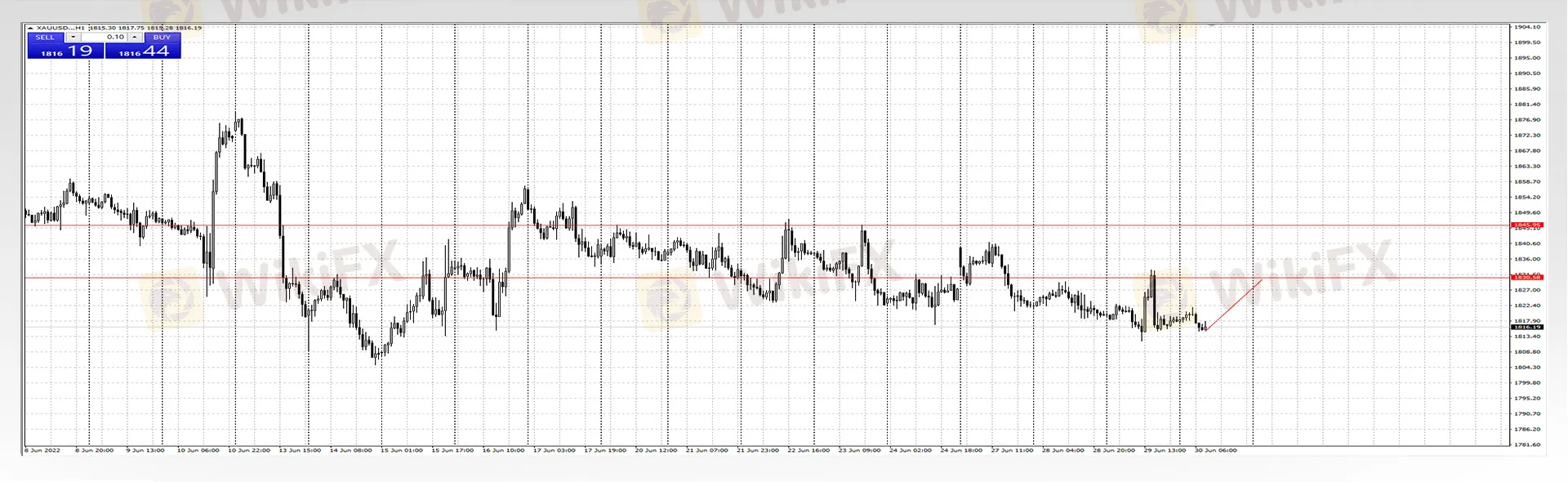Decrease lot volume with the down arrow

point(73,38)
